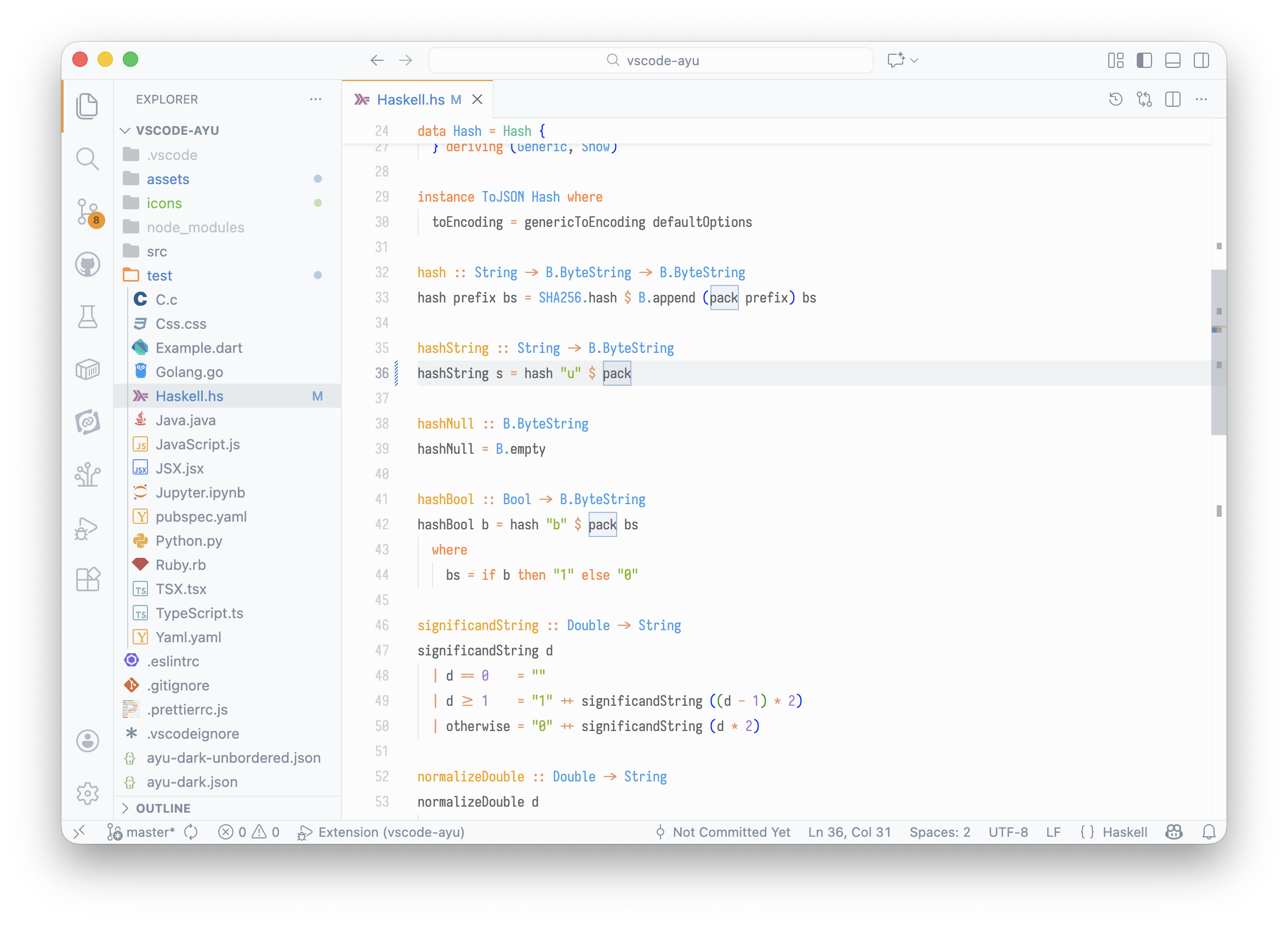Click the file timeline history icon
This screenshot has height=925, width=1288.
1115,100
